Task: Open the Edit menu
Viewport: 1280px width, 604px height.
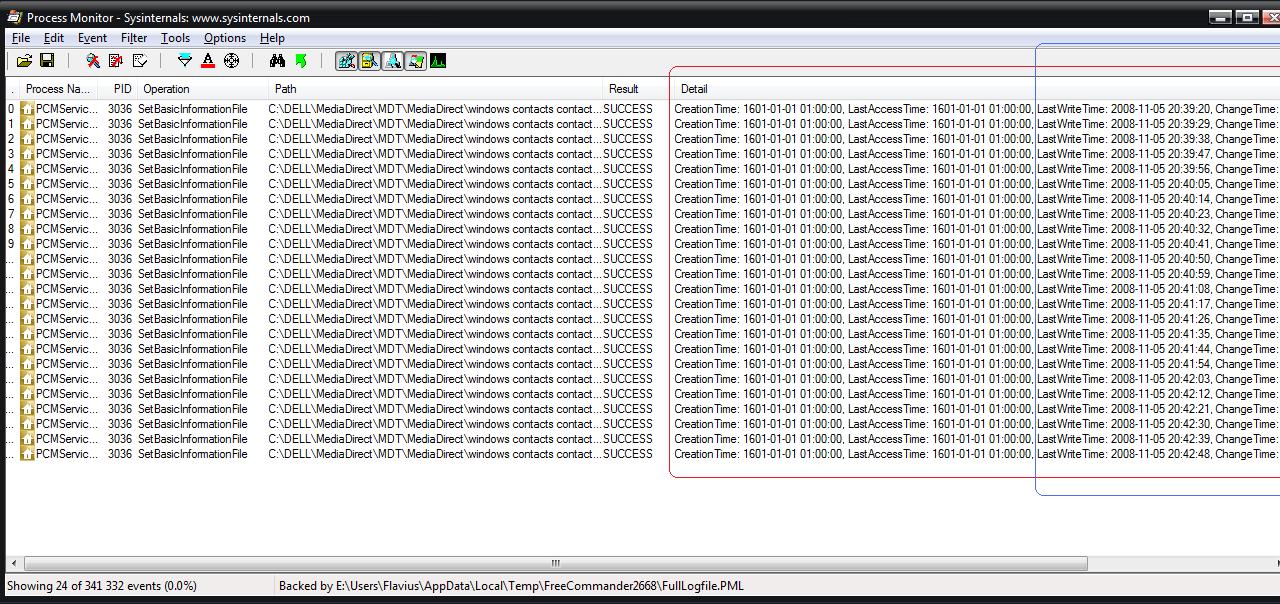Action: click(54, 38)
